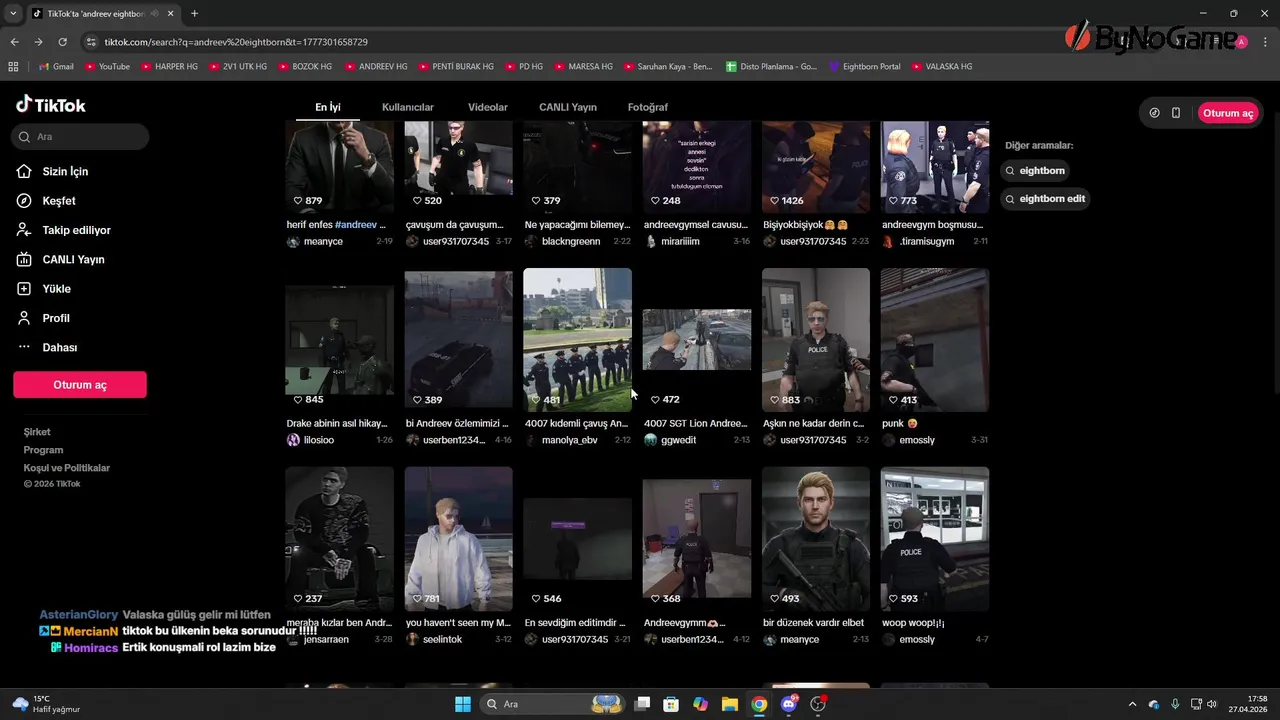Image resolution: width=1280 pixels, height=720 pixels.
Task: Open the Chrome tab search dropdown
Action: pos(13,13)
